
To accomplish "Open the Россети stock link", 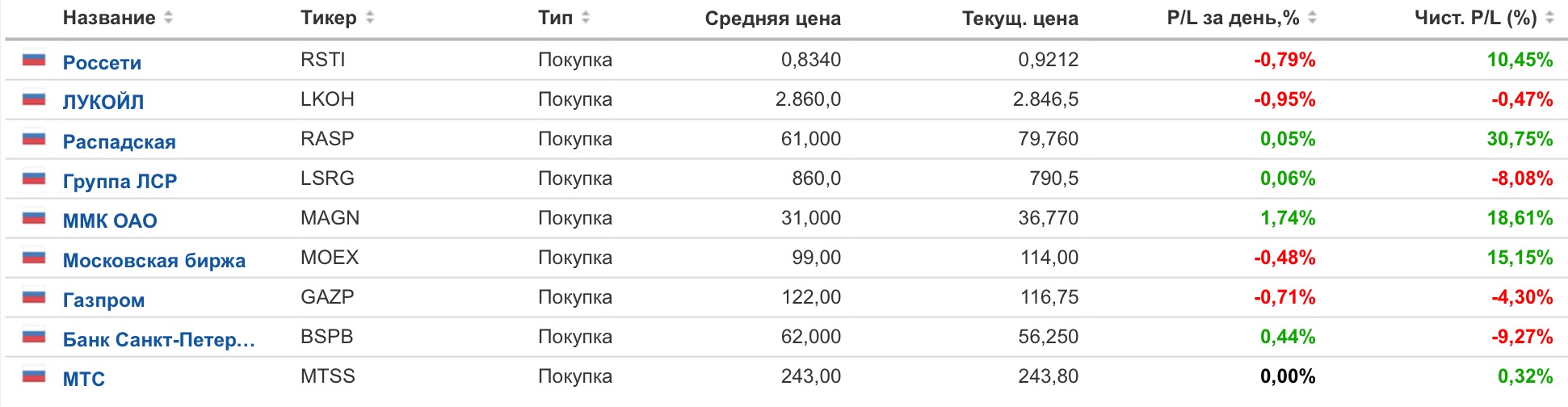I will click(x=102, y=62).
